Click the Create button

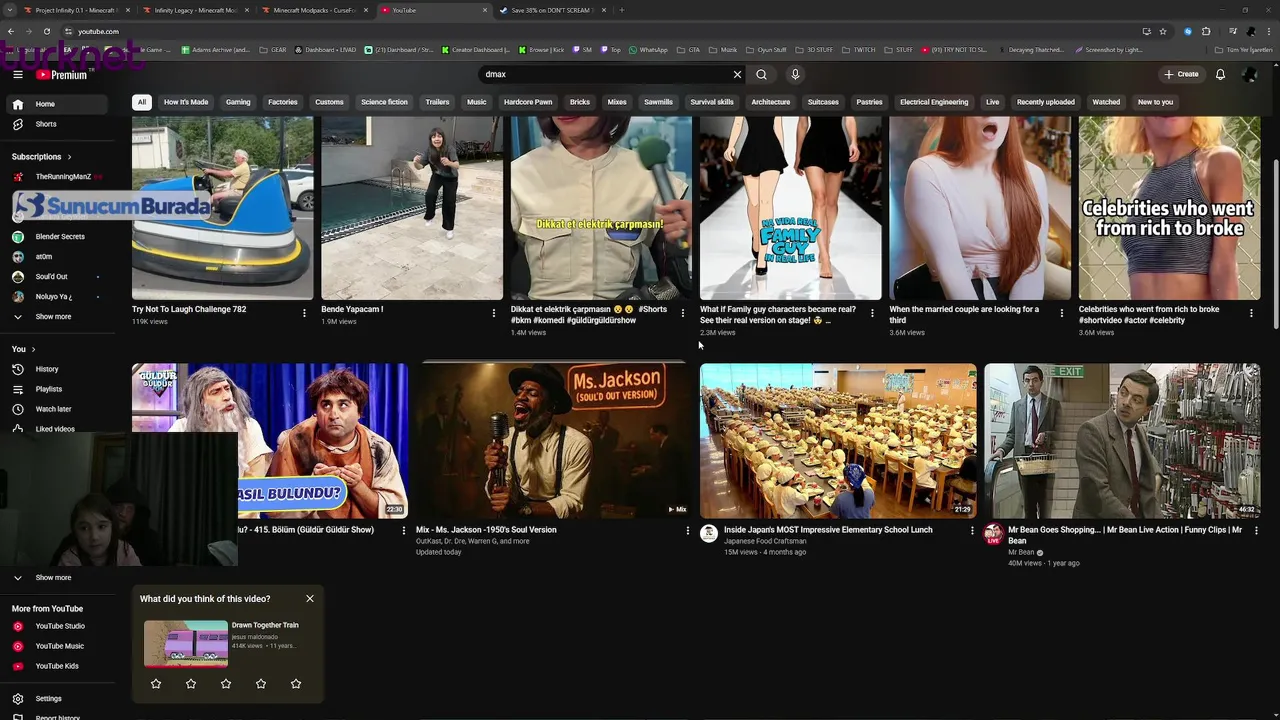[x=1181, y=74]
